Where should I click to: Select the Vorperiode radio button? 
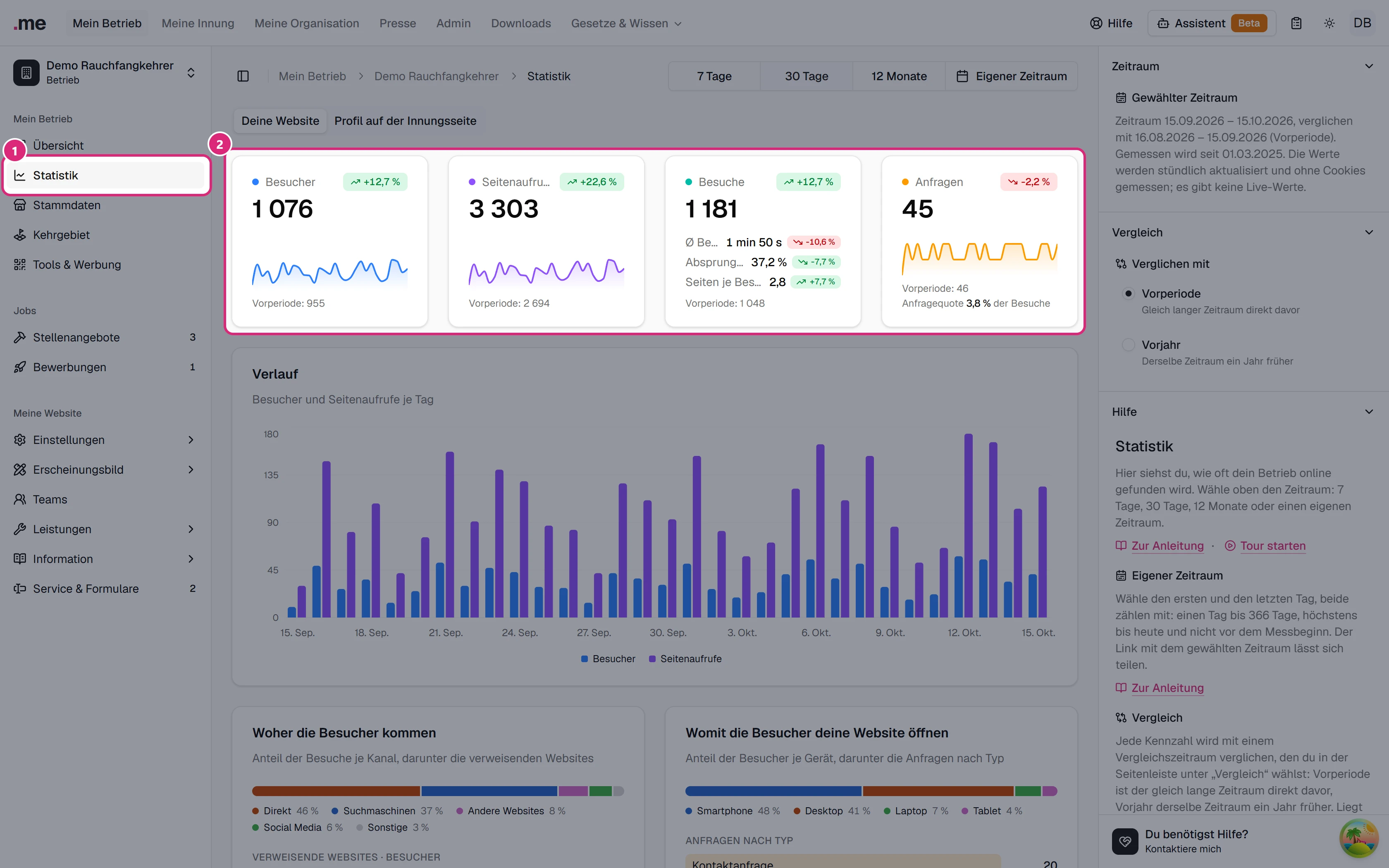point(1129,294)
